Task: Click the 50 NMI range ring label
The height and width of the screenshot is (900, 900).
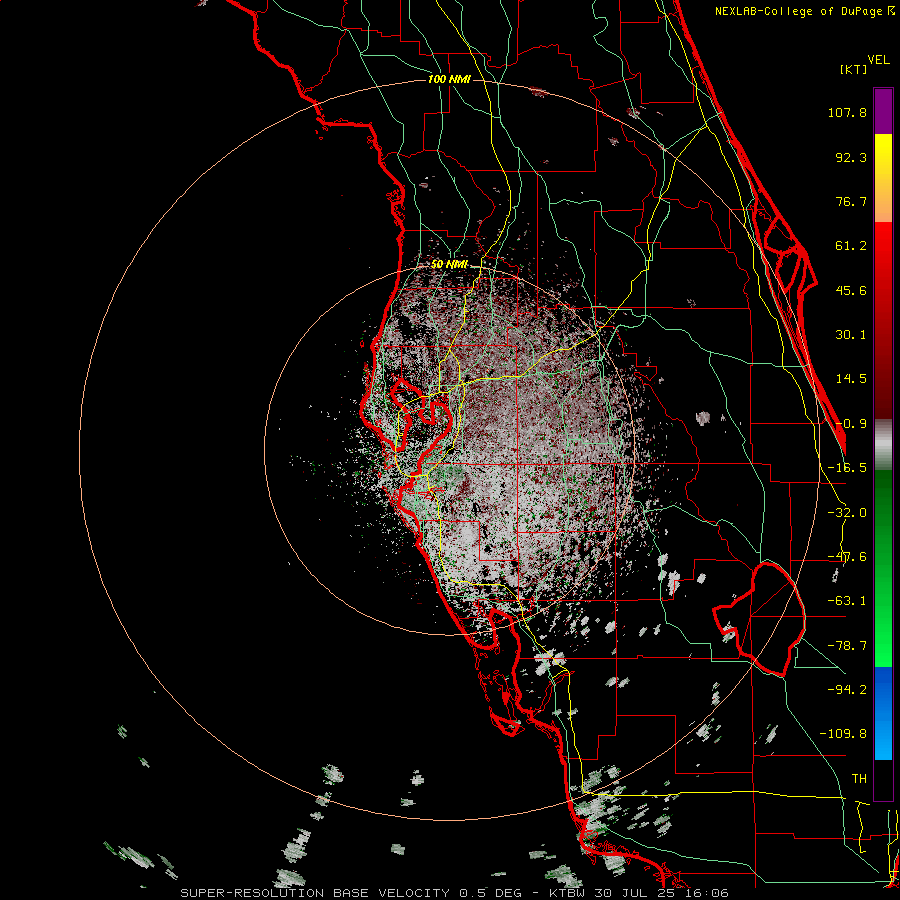Action: pyautogui.click(x=449, y=264)
